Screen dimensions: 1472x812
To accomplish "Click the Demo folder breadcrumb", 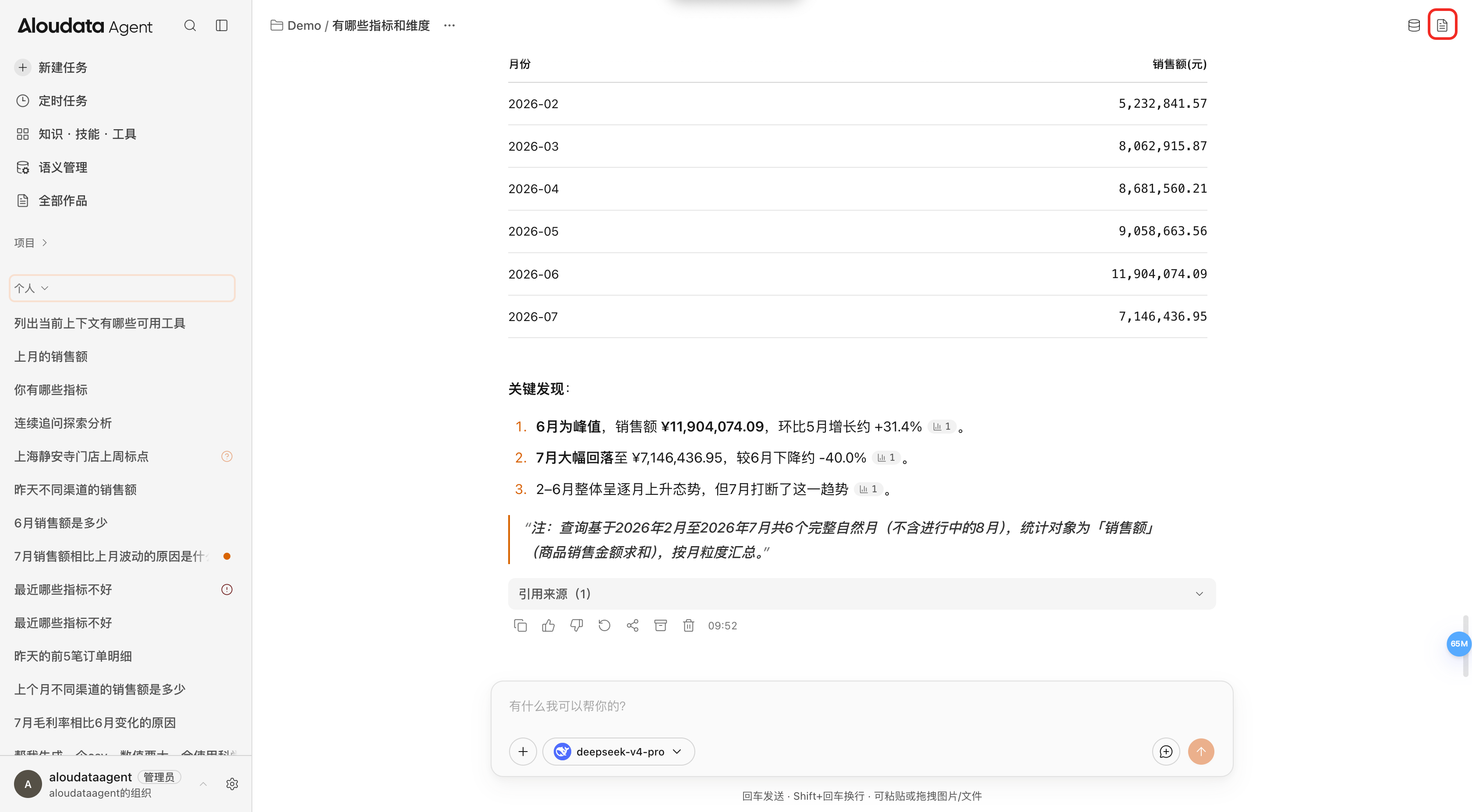I will (x=296, y=25).
